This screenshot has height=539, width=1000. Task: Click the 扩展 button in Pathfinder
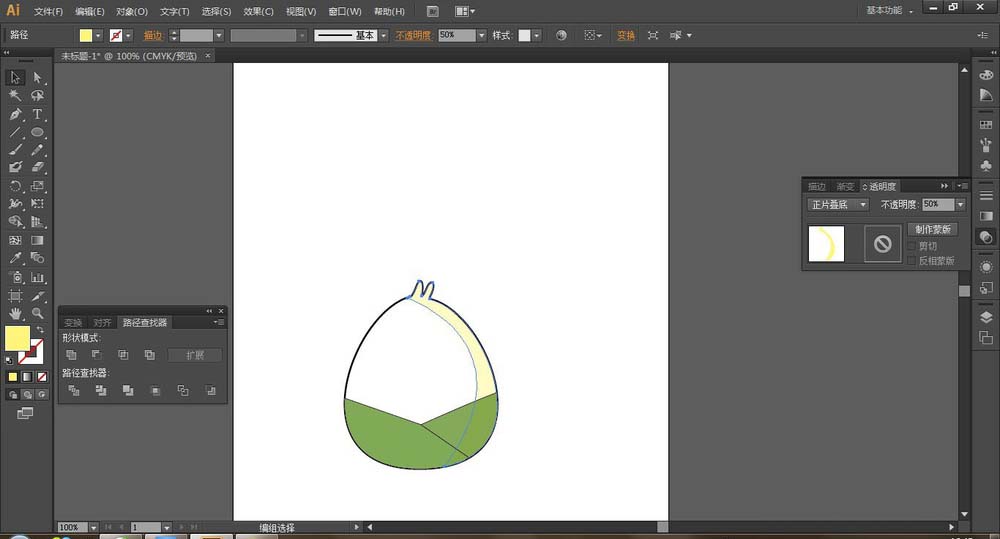(x=195, y=355)
